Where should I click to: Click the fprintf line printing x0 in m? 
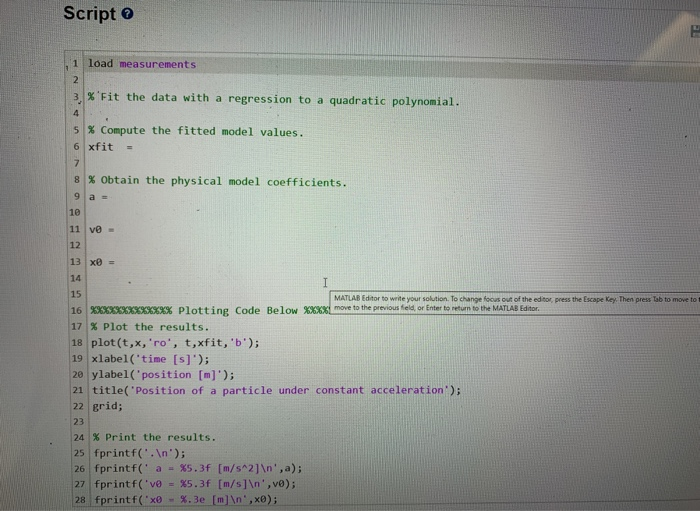186,499
